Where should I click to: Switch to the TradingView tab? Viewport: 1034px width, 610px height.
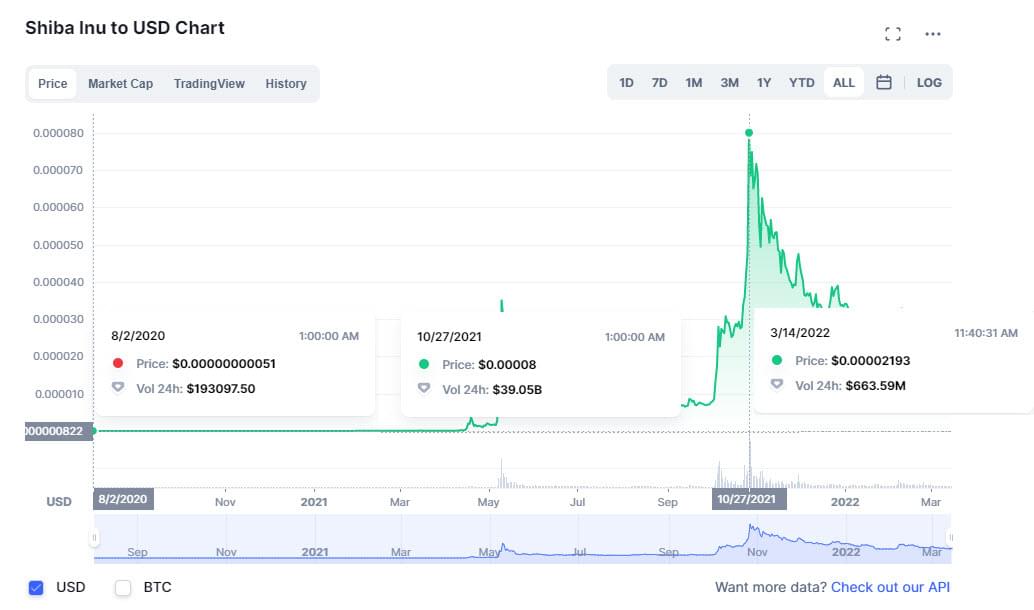[209, 84]
